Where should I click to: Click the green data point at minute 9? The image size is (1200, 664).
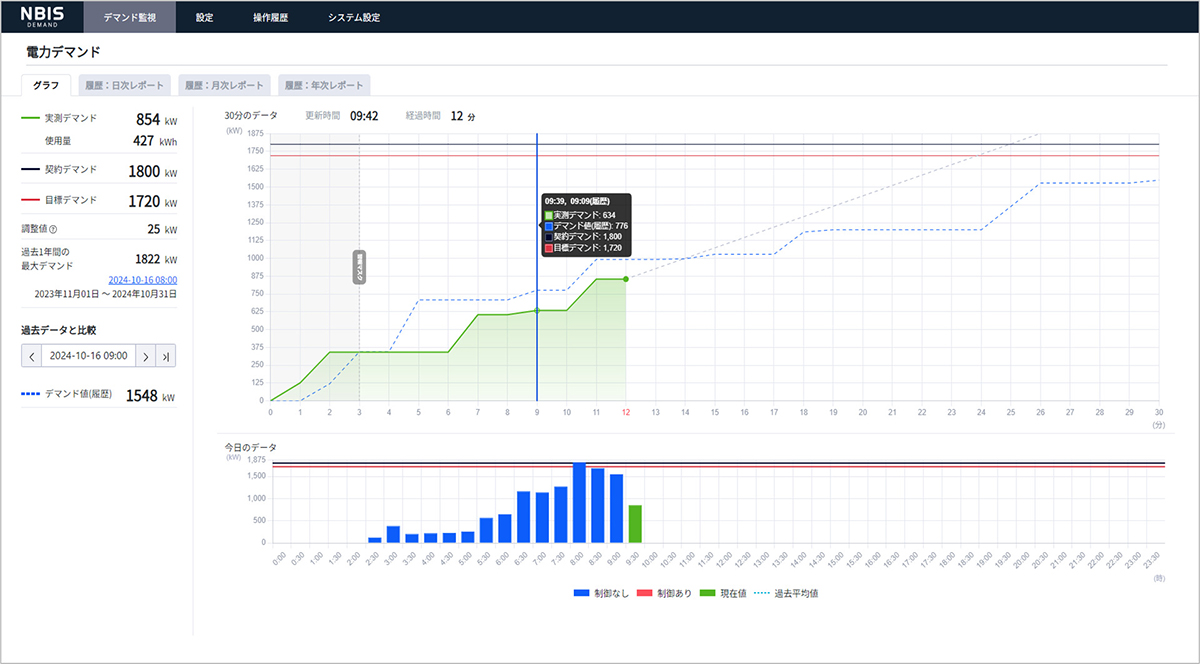(x=537, y=311)
